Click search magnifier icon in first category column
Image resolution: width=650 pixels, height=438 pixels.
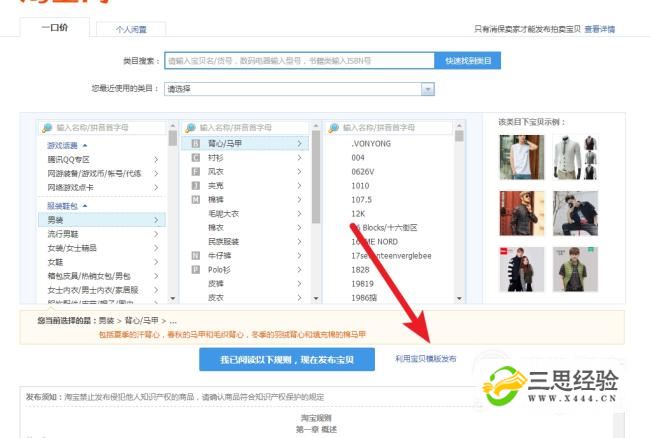47,128
